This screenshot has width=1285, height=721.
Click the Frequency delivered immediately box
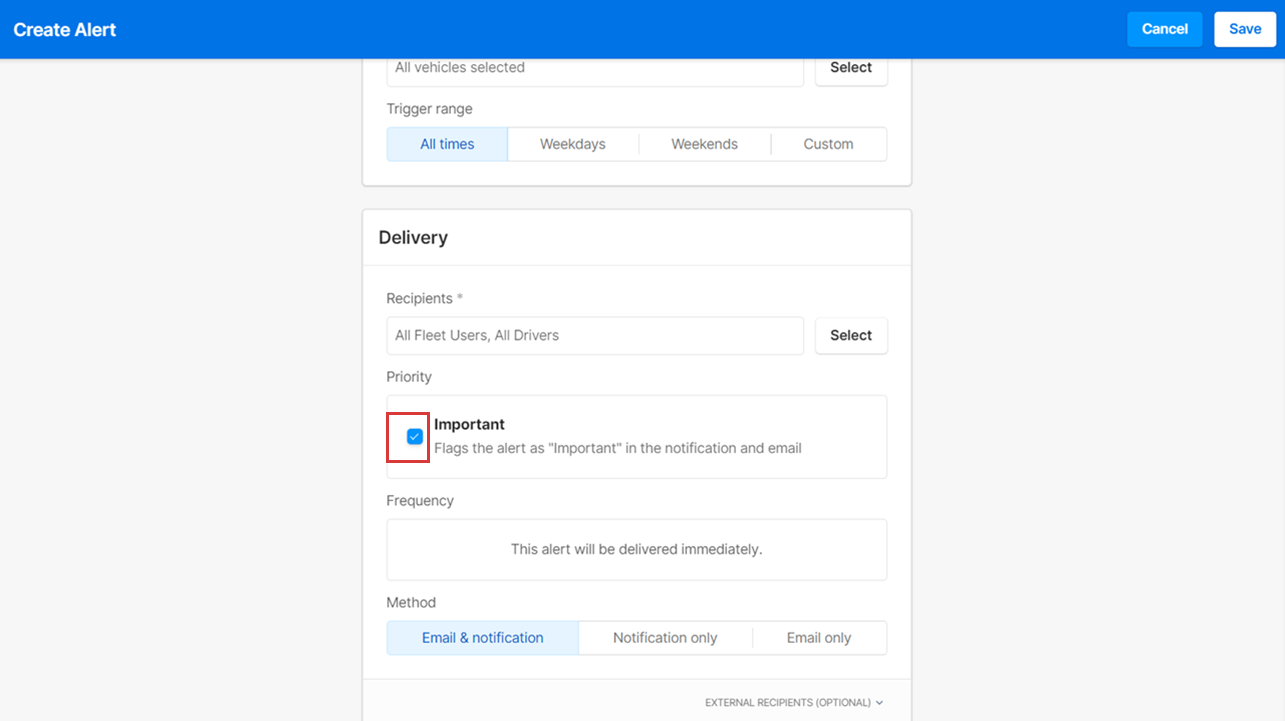(x=636, y=549)
